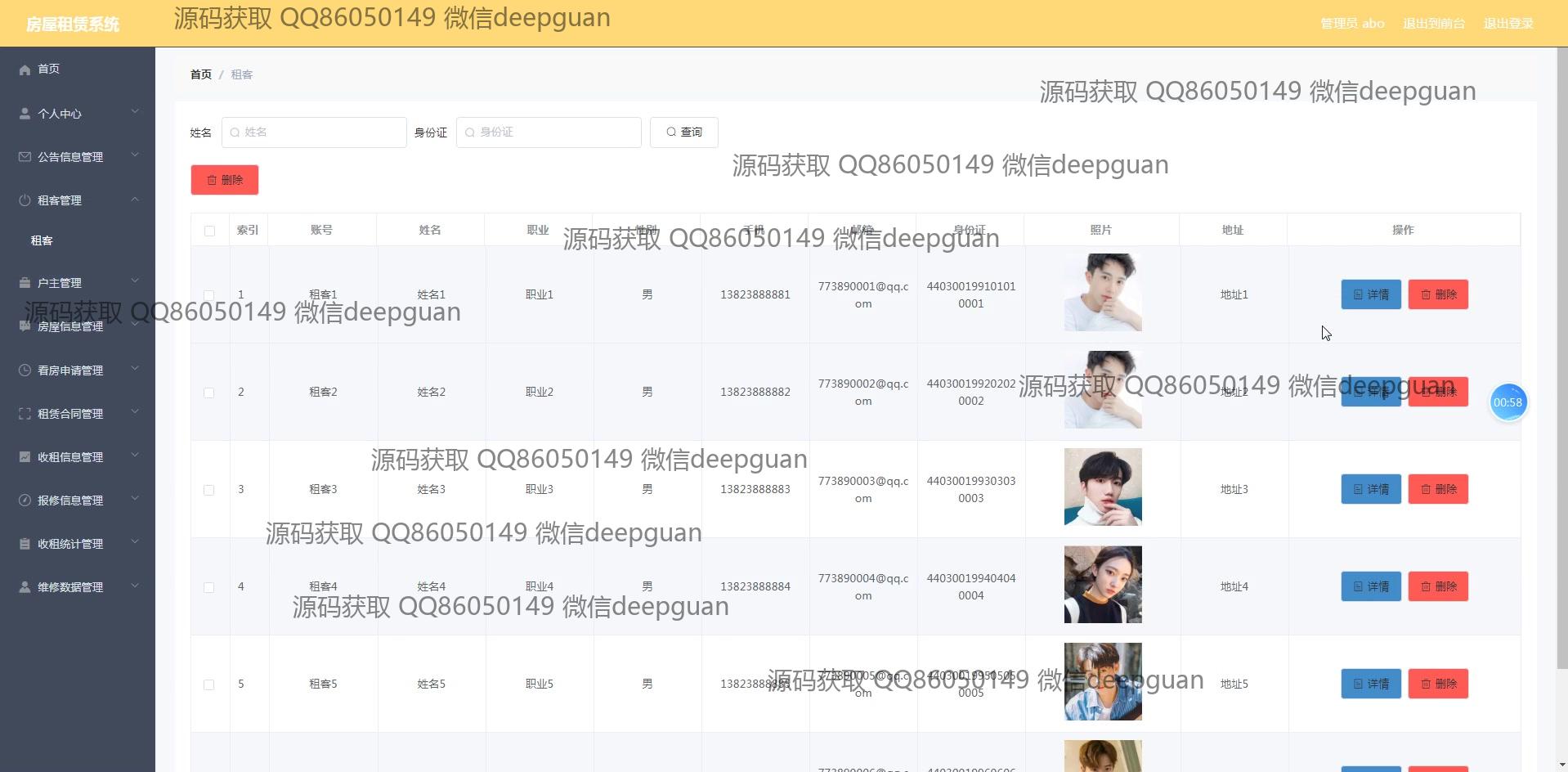Viewport: 1568px width, 772px height.
Task: Check the checkbox for row 5 租客5
Action: (209, 684)
